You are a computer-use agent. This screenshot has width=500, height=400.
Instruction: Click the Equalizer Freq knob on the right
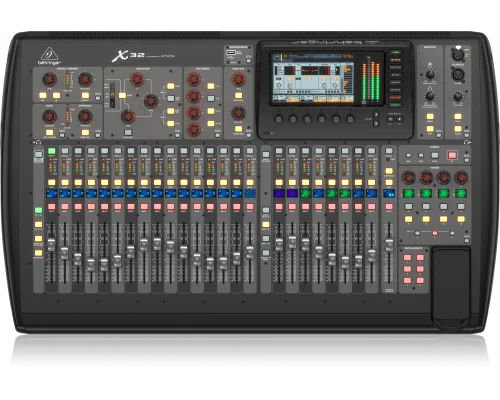pos(151,101)
